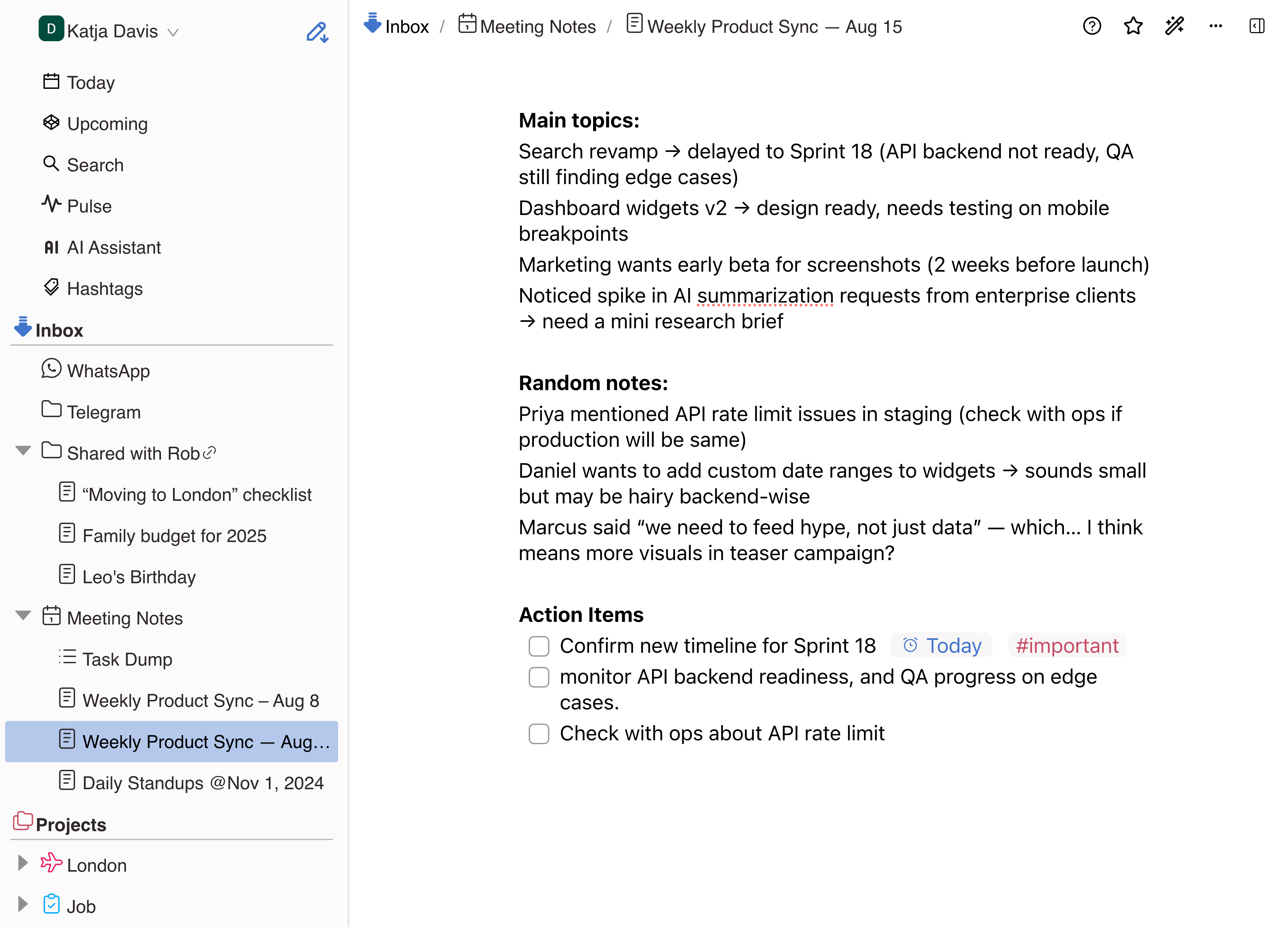Click the Projects section header

point(71,825)
